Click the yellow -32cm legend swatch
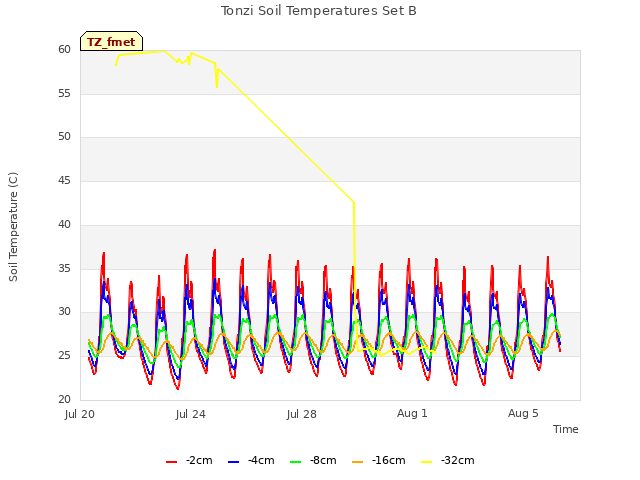 427,462
